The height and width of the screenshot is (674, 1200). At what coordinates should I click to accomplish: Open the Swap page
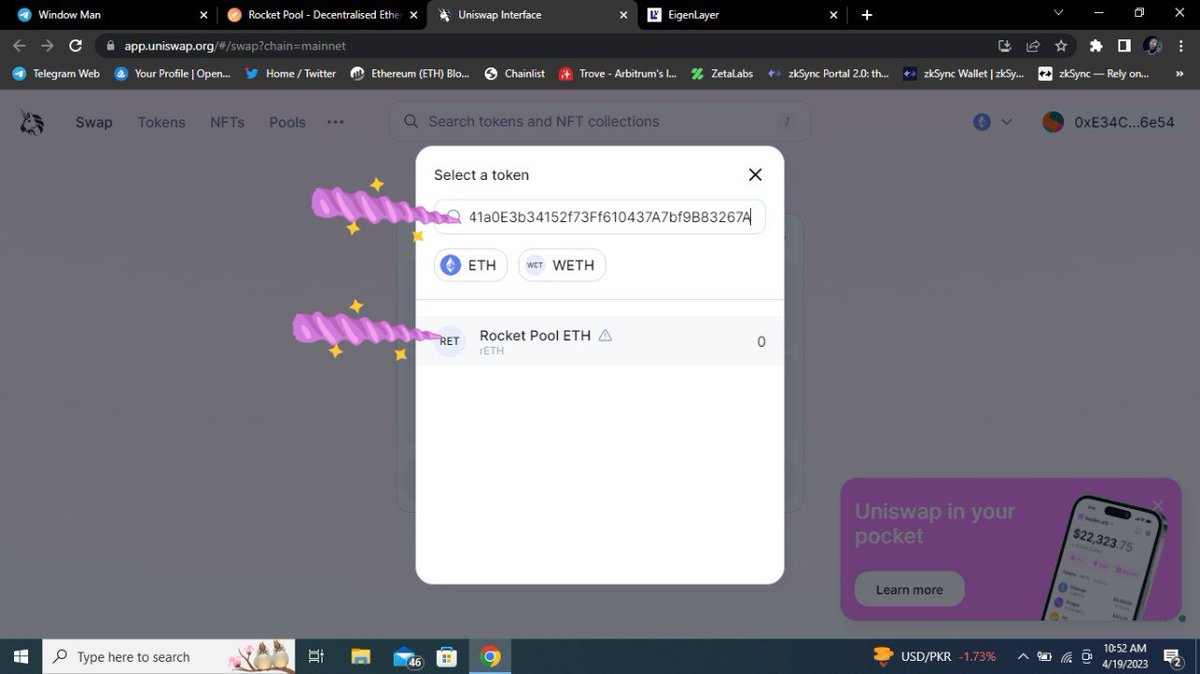click(x=94, y=122)
